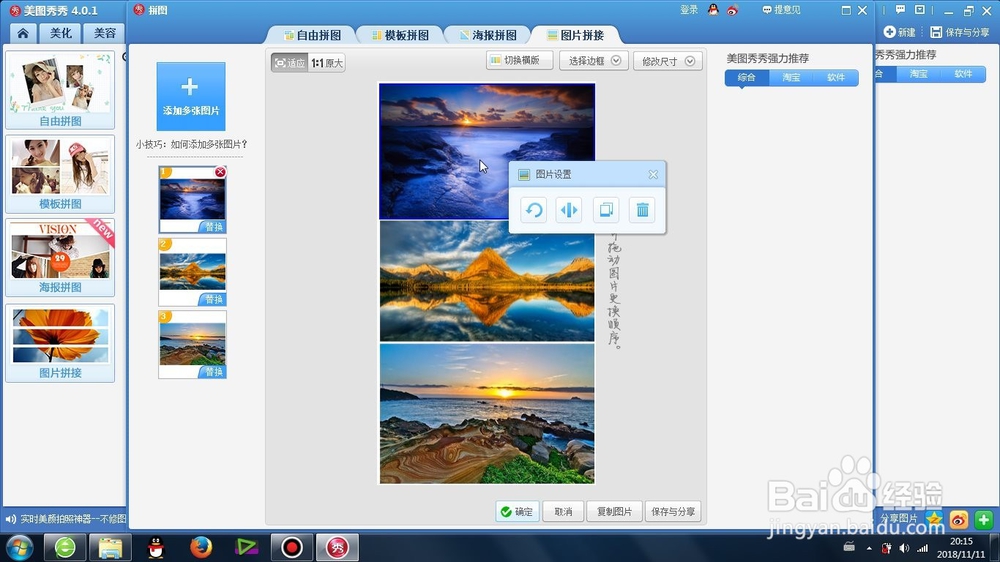1000x562 pixels.
Task: Switch to 海报拼图 tab
Action: [x=488, y=35]
